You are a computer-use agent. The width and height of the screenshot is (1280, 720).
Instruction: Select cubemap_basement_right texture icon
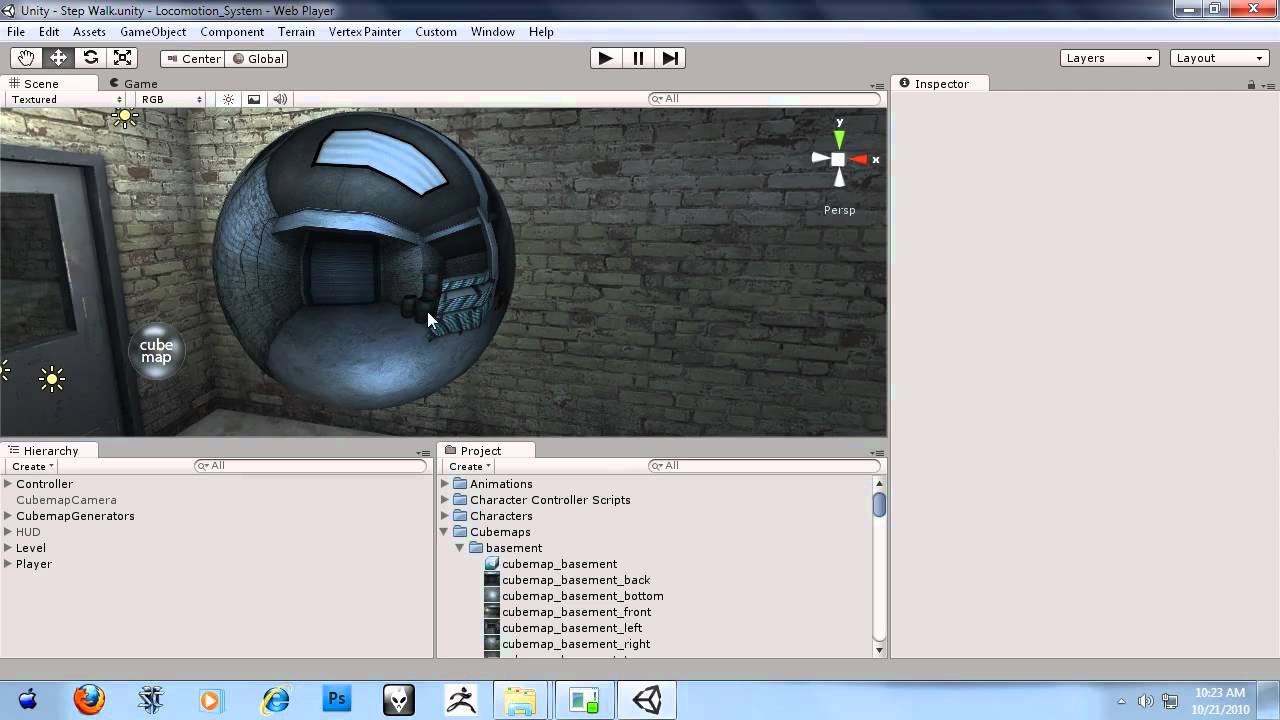pos(491,644)
